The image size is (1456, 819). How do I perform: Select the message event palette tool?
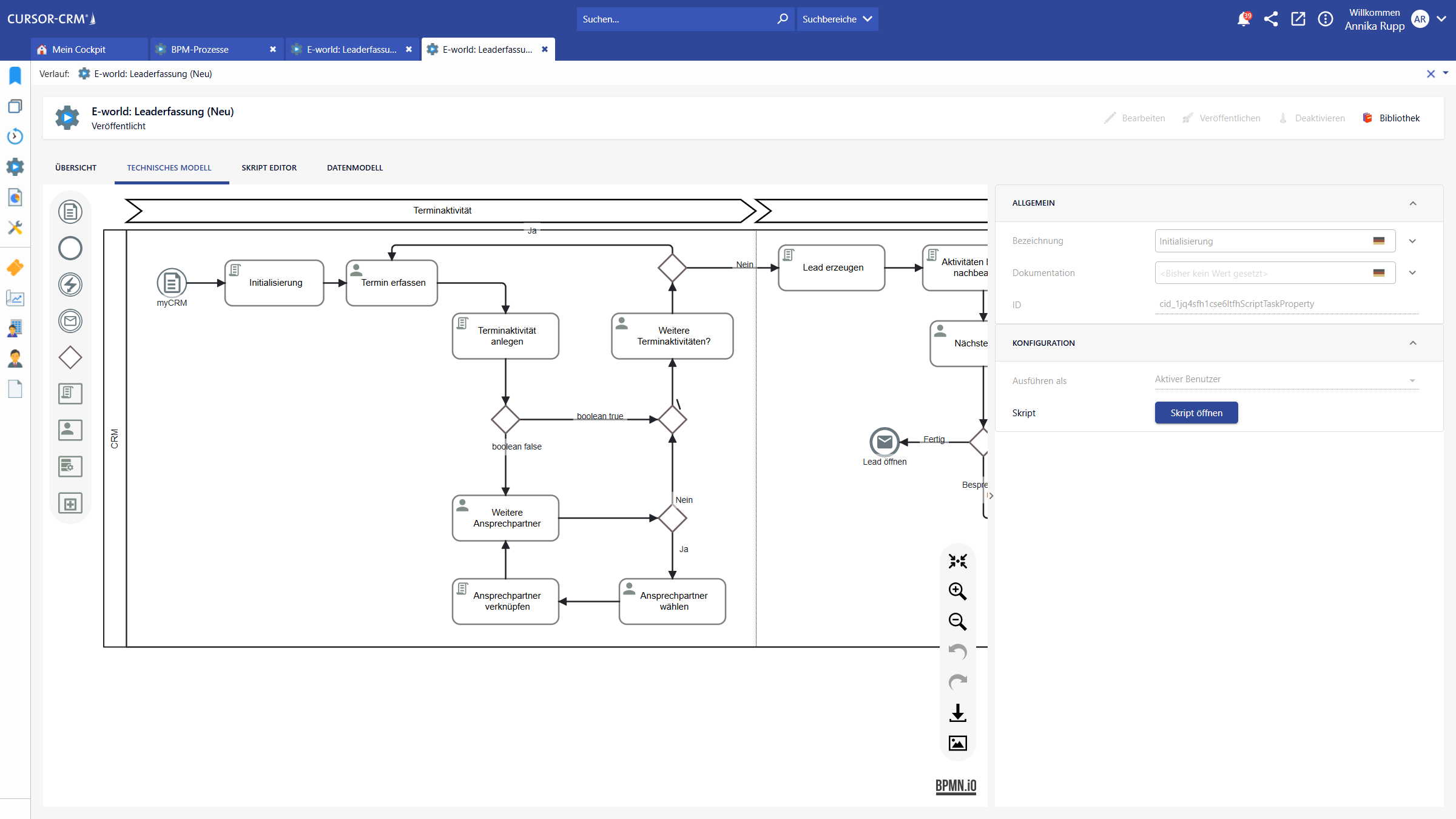coord(70,321)
